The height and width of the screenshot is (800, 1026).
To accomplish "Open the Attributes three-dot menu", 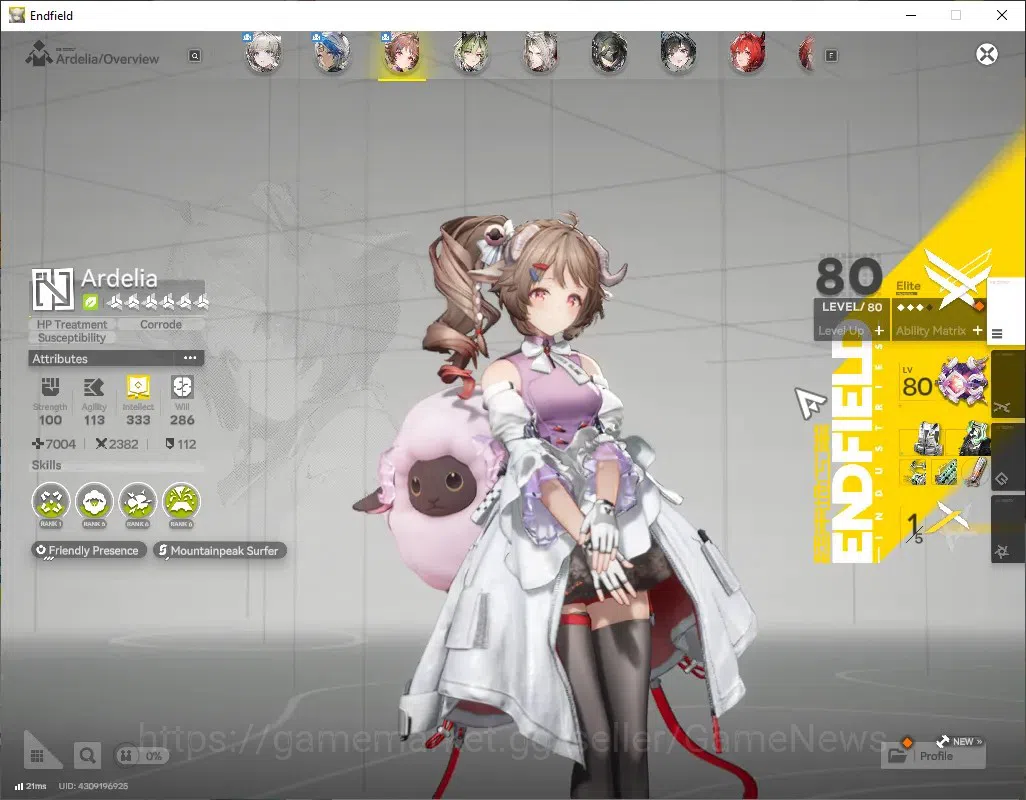I will 190,358.
